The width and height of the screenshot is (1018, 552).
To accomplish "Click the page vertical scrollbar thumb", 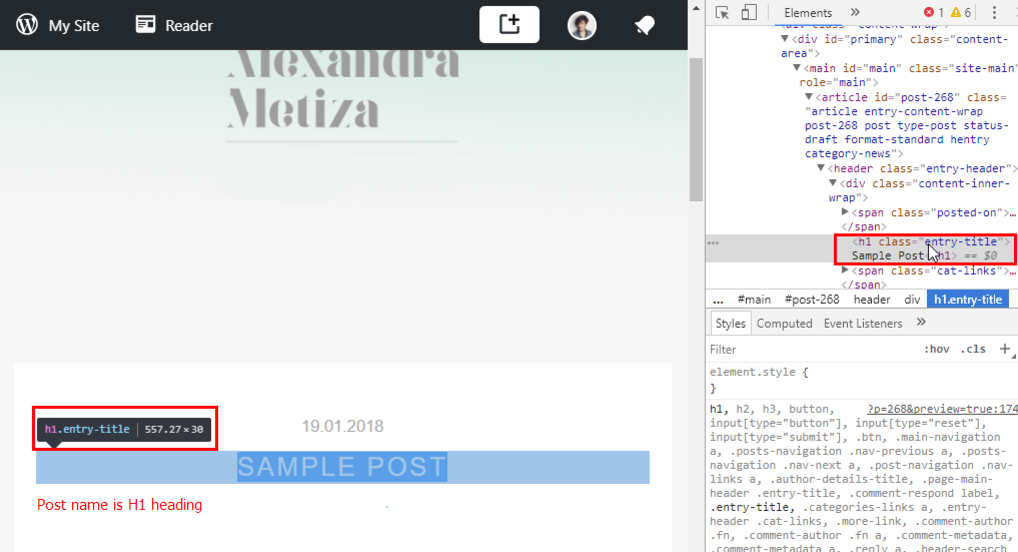I will [696, 130].
